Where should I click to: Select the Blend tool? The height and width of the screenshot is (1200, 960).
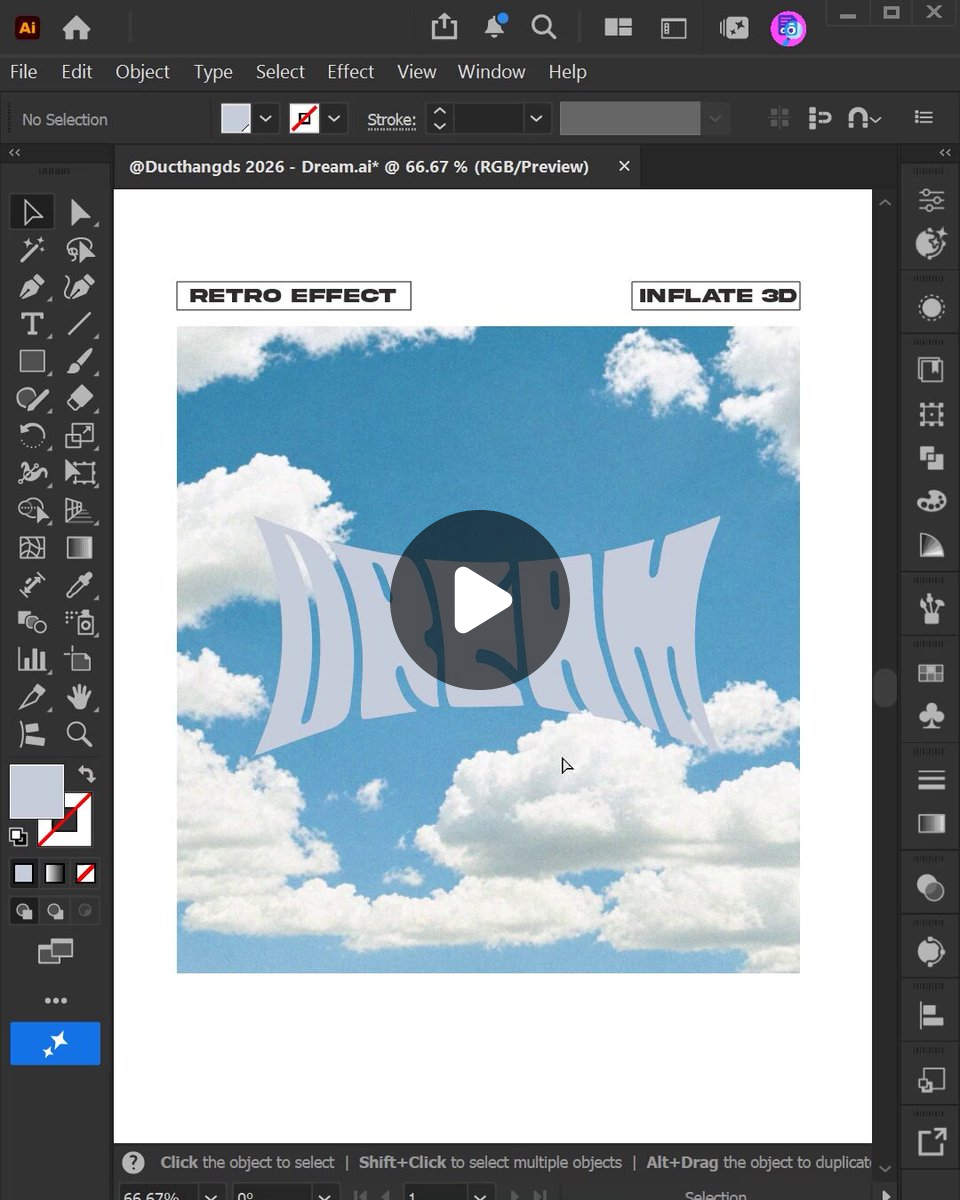(x=32, y=622)
